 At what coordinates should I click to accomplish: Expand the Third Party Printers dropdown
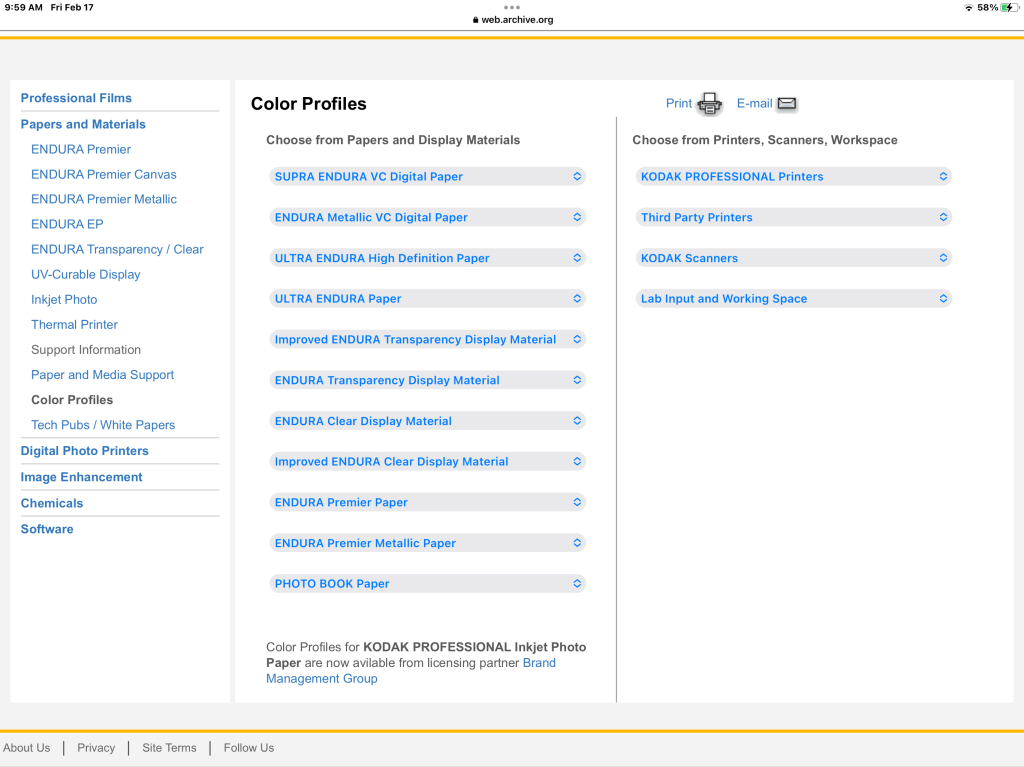[x=793, y=217]
